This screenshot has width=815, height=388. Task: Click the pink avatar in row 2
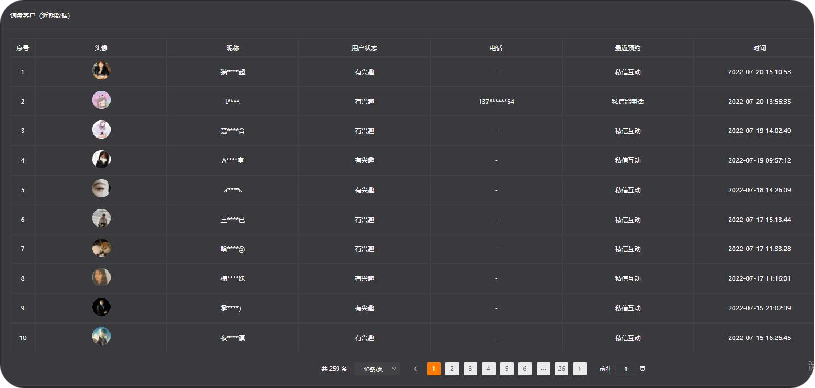coord(101,100)
